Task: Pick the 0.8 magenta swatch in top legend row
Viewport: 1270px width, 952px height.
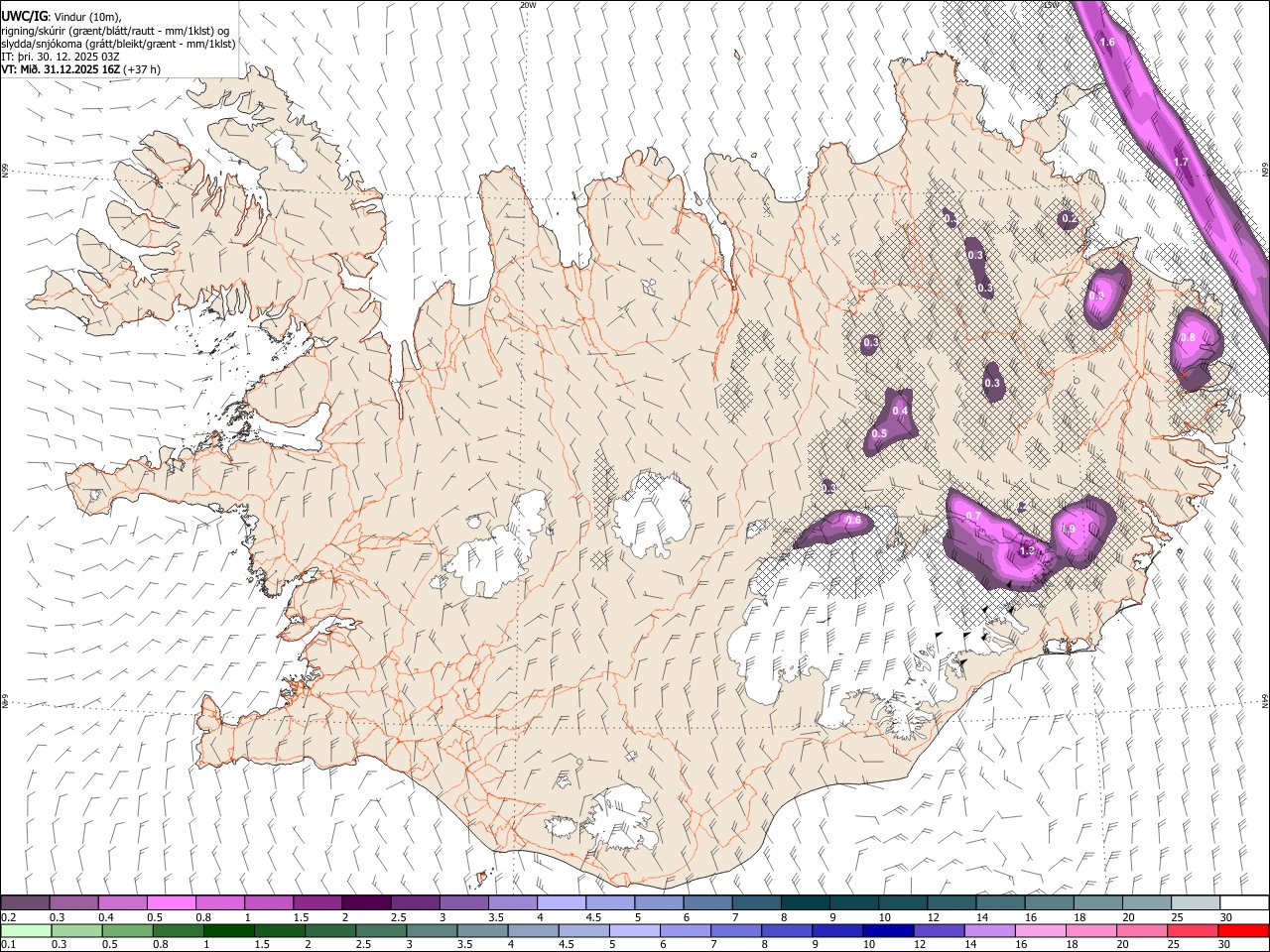Action: pyautogui.click(x=219, y=903)
